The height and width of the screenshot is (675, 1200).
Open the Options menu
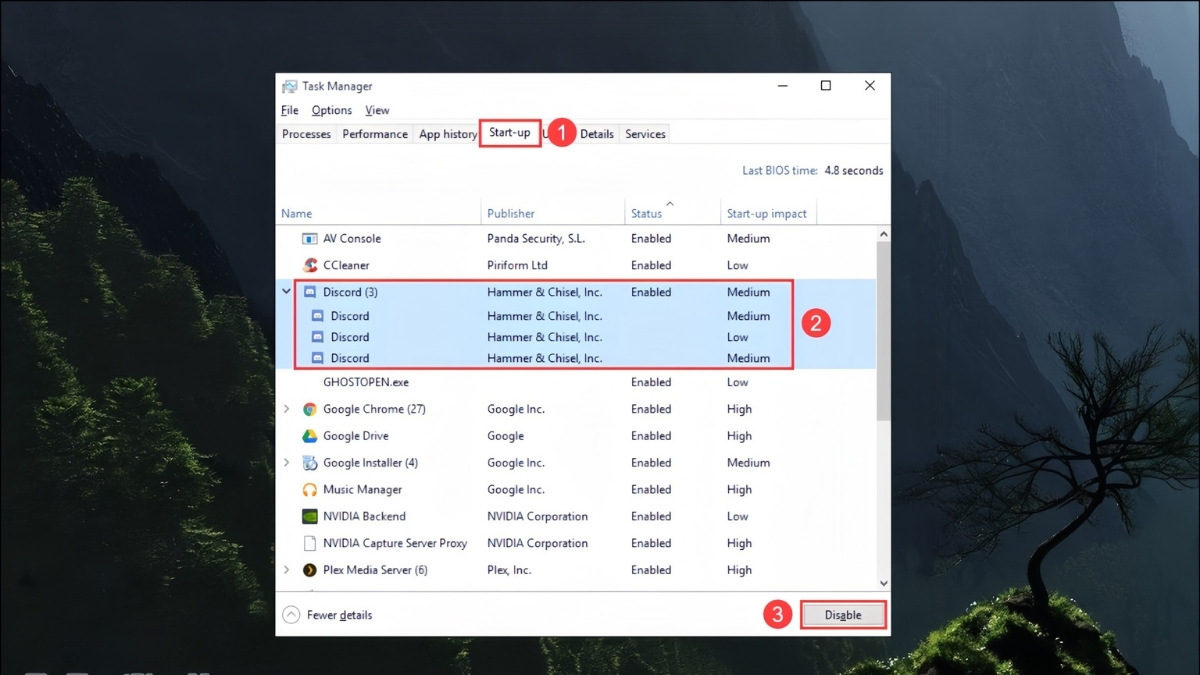(331, 110)
